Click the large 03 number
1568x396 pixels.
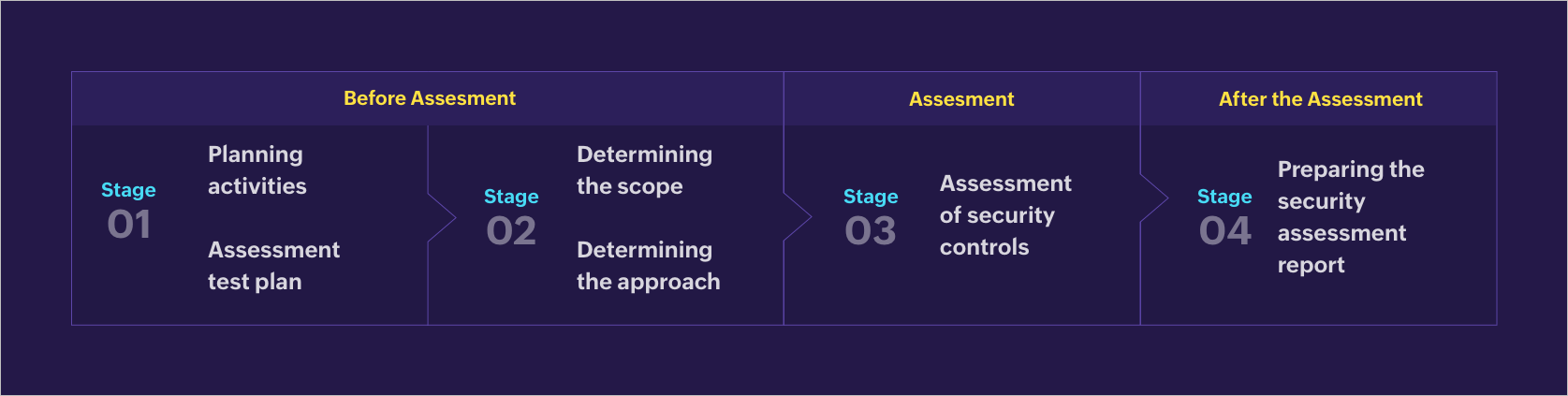click(x=871, y=231)
